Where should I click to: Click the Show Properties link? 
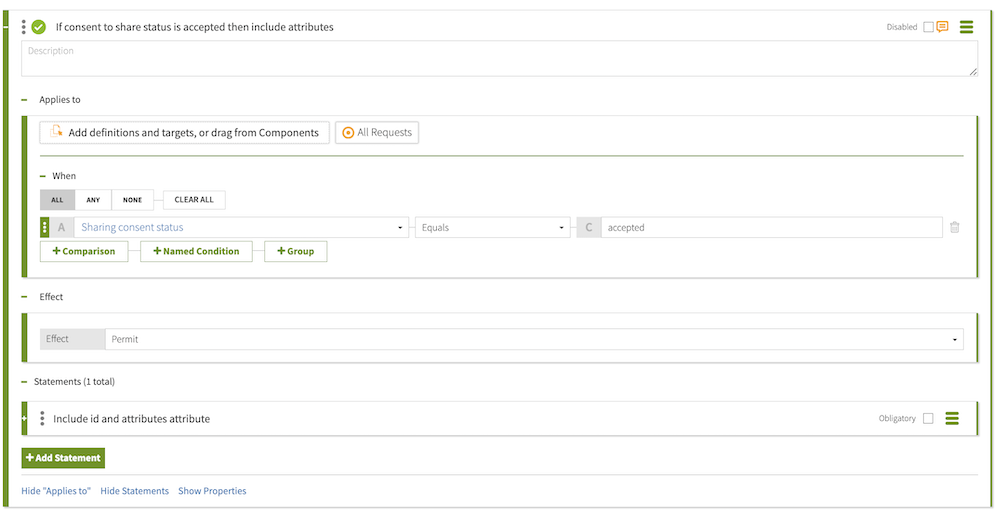[212, 491]
